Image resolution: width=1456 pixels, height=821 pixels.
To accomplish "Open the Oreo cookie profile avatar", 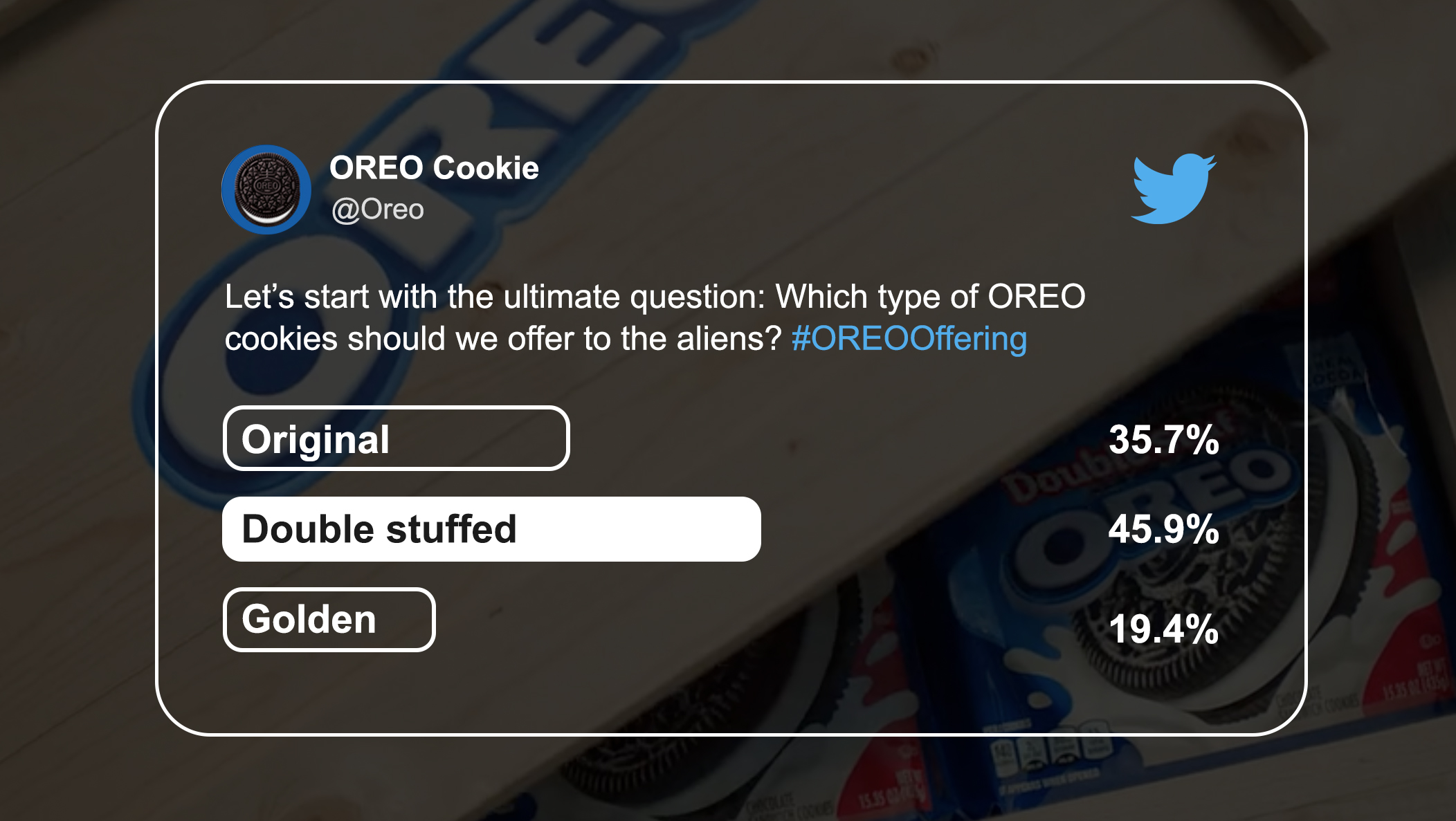I will tap(266, 190).
